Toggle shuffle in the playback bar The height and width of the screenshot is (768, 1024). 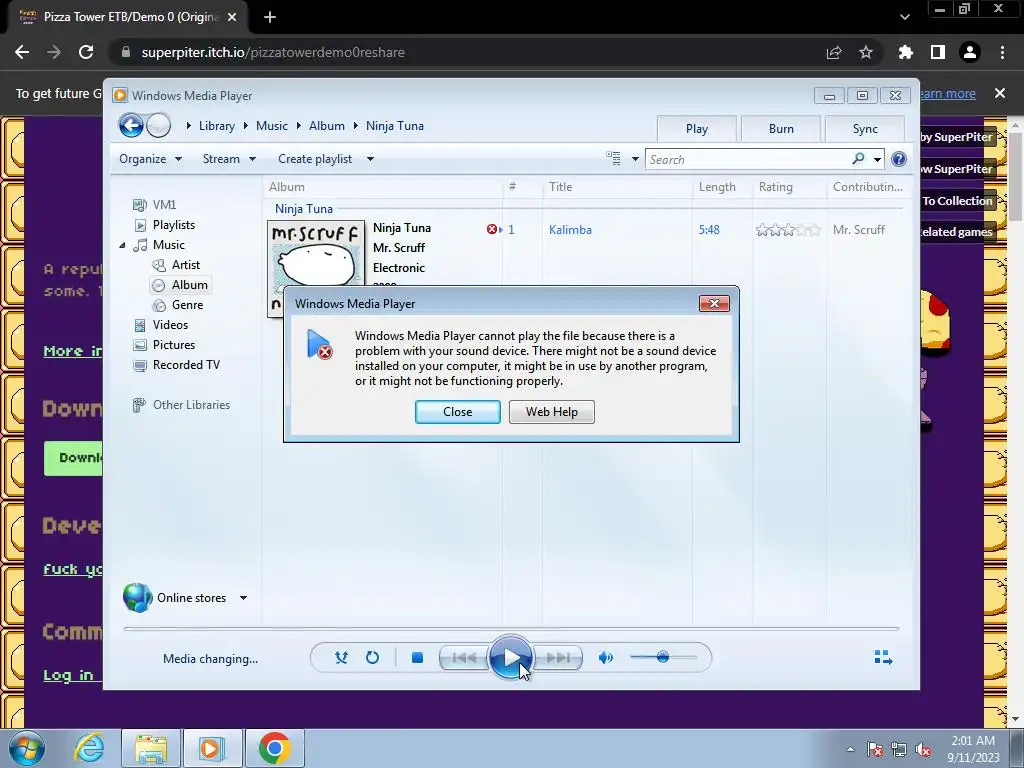[x=341, y=658]
